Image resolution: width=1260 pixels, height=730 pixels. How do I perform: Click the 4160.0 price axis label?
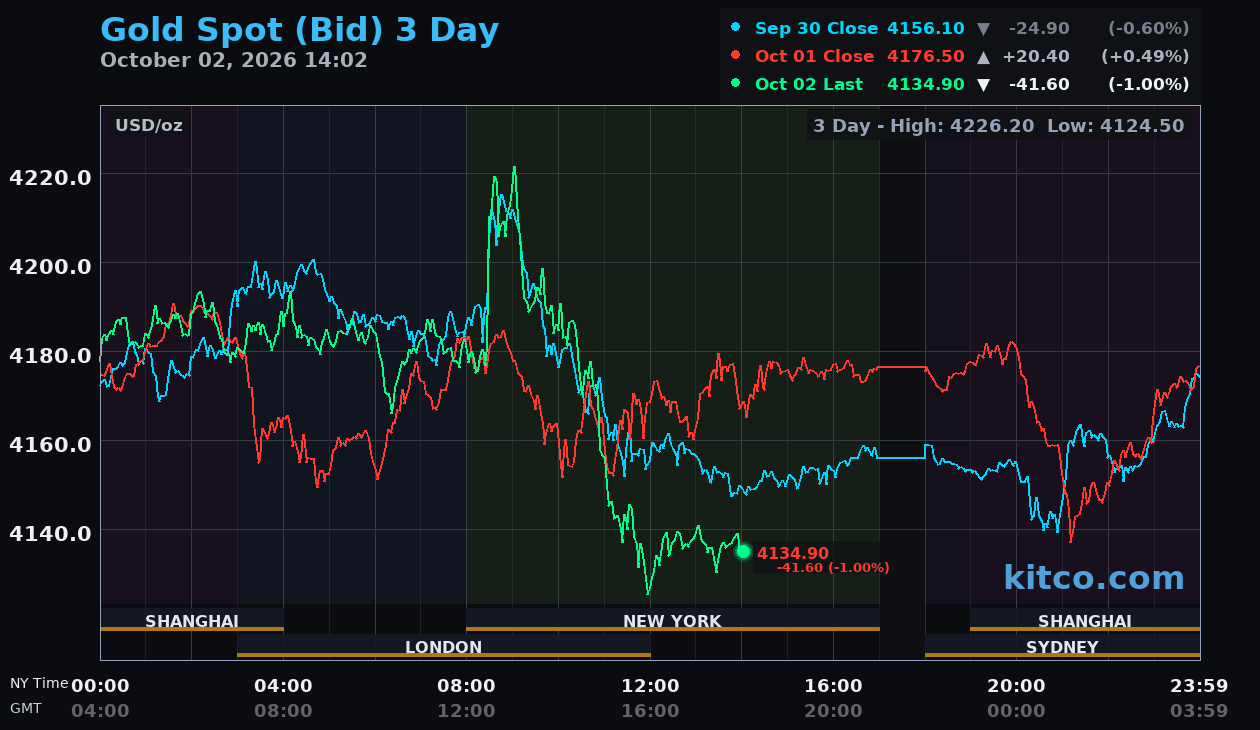tap(50, 444)
